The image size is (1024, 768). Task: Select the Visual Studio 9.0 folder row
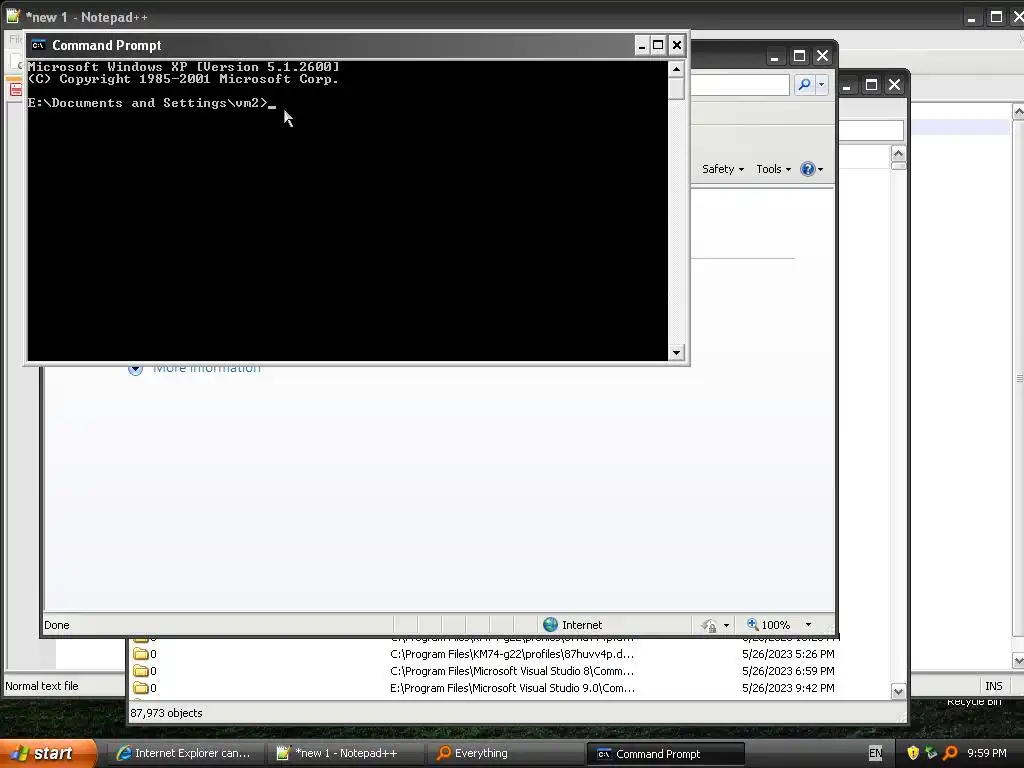(x=509, y=688)
